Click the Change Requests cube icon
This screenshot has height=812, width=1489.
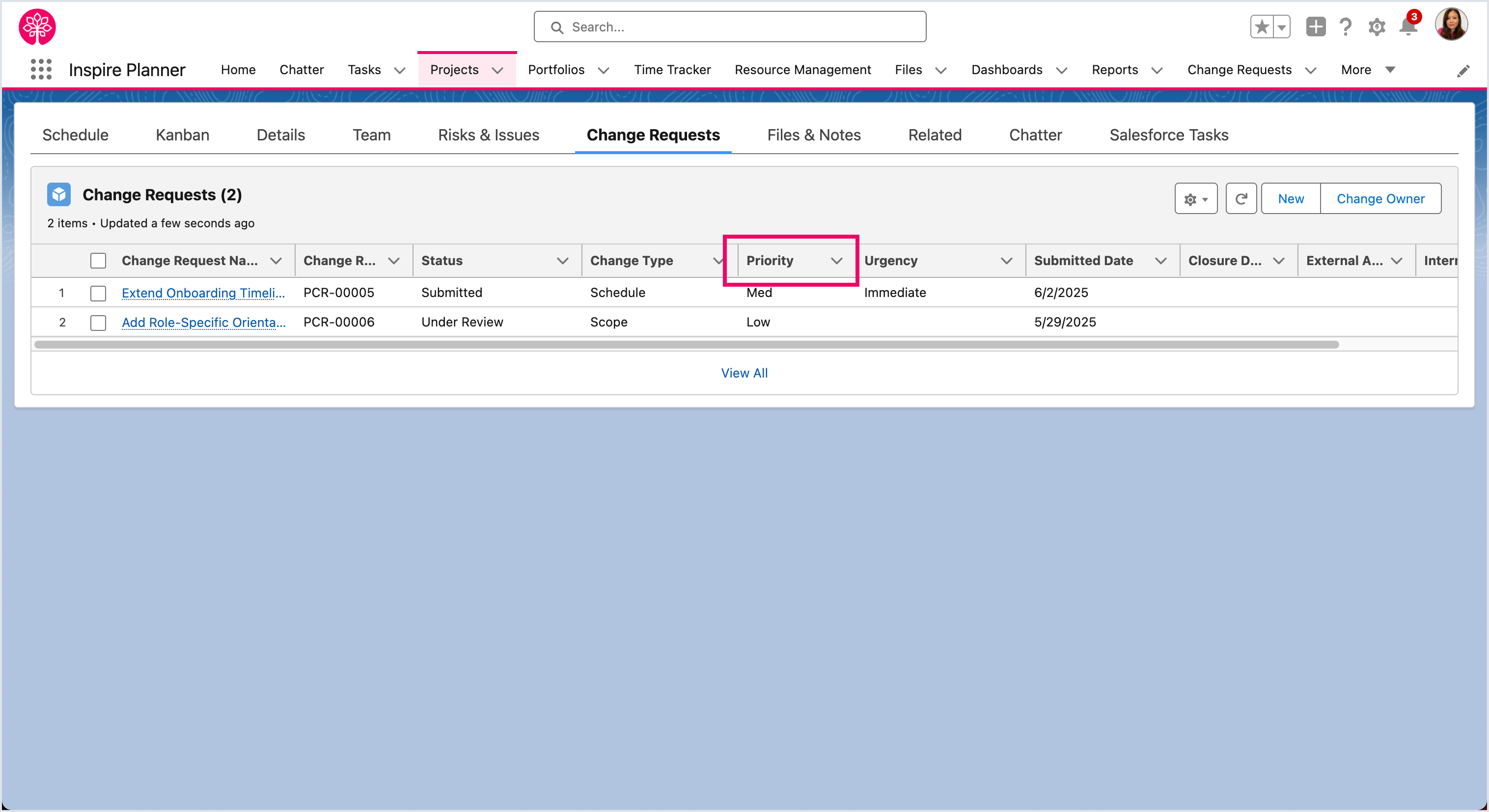coord(59,195)
